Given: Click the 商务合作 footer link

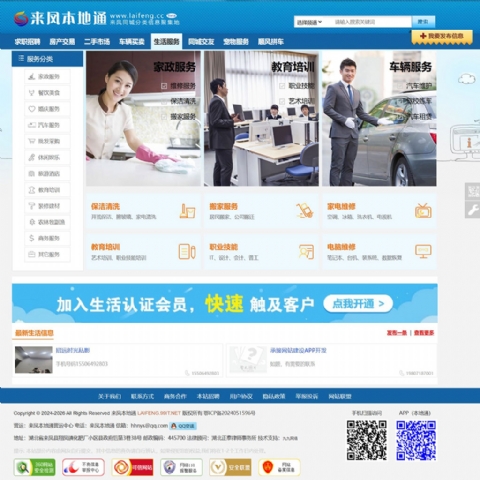Looking at the screenshot, I should [x=175, y=396].
